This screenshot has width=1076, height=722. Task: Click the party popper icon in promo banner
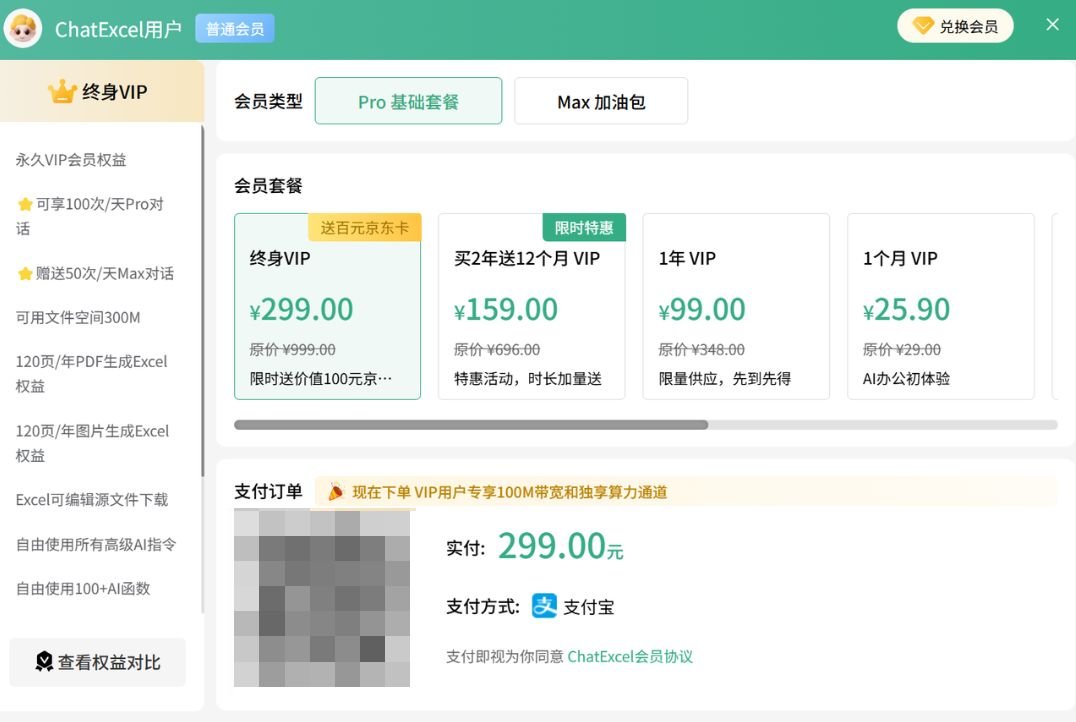click(336, 491)
